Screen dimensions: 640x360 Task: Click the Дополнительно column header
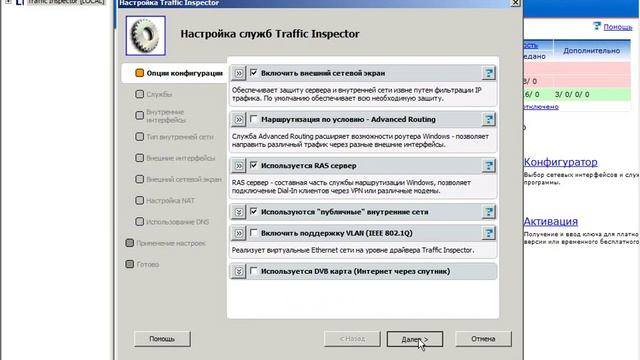pos(591,51)
